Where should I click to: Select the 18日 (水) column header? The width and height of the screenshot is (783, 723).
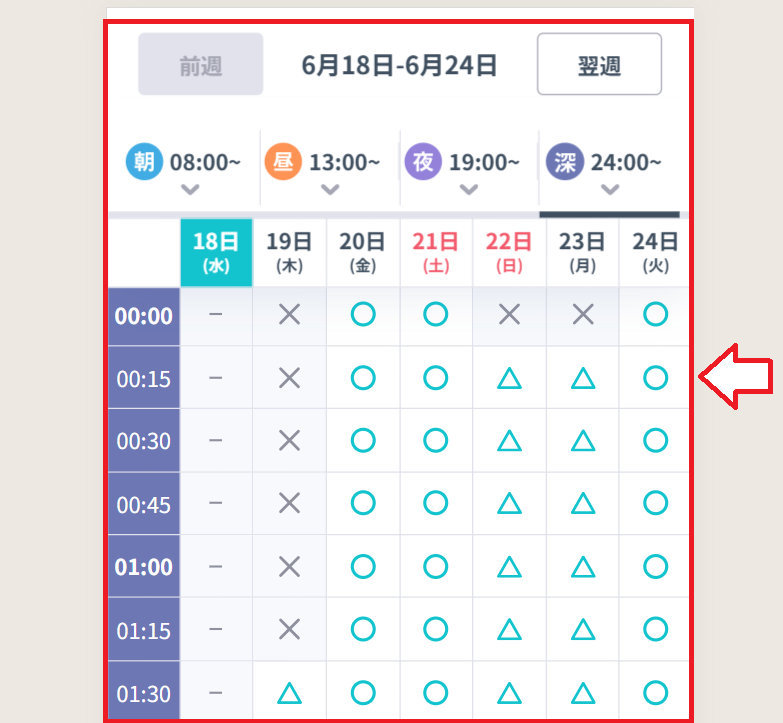tap(216, 252)
